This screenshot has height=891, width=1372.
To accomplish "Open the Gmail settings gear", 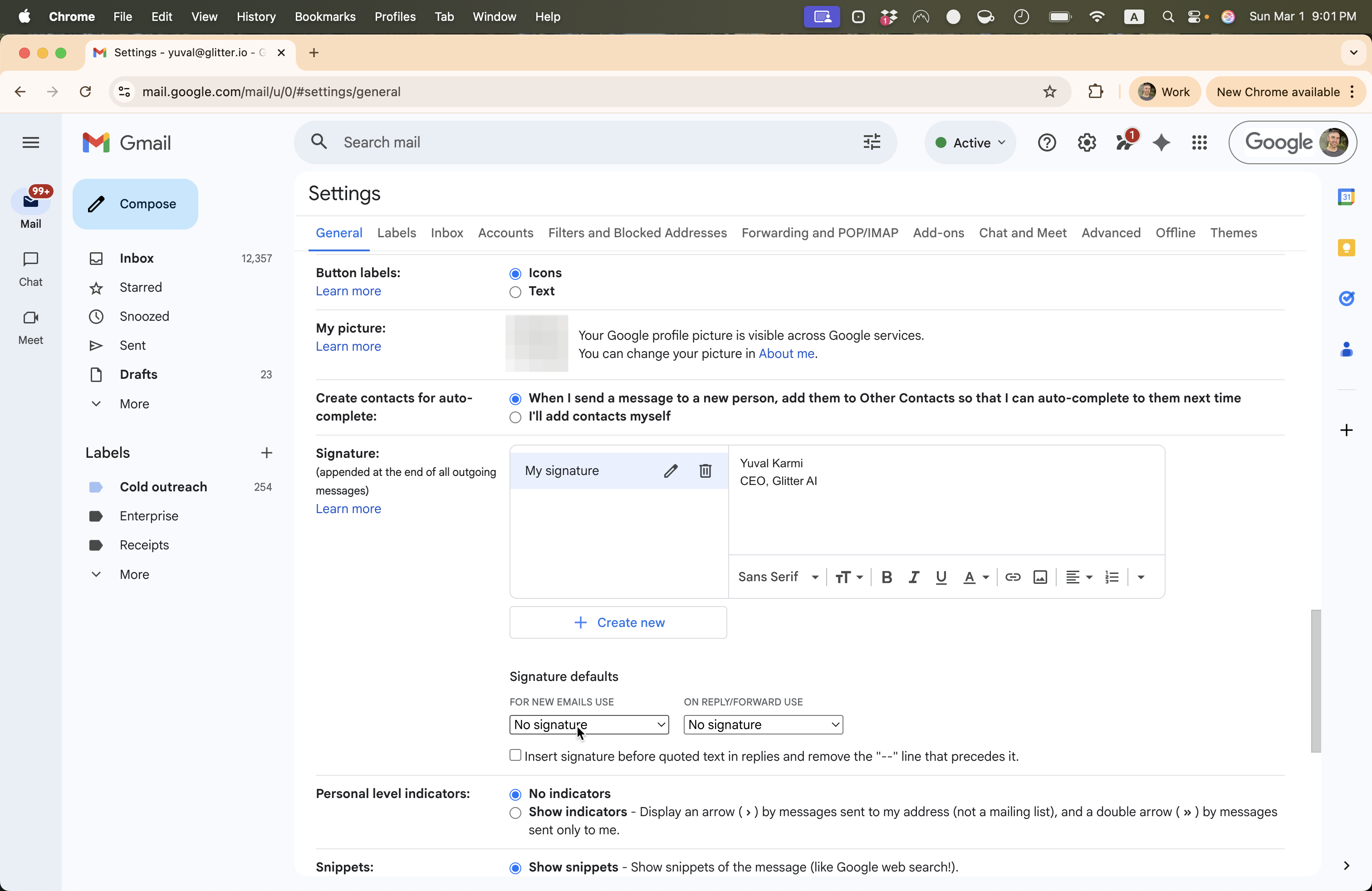I will (x=1087, y=142).
